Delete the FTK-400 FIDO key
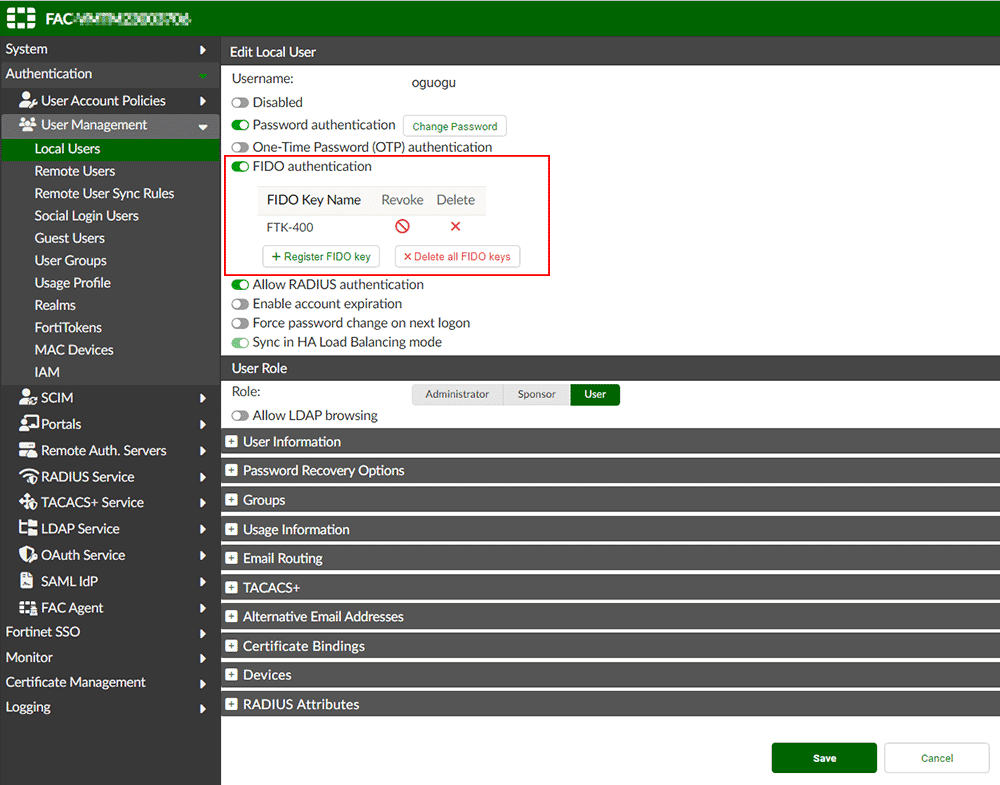This screenshot has width=1000, height=785. pyautogui.click(x=455, y=226)
